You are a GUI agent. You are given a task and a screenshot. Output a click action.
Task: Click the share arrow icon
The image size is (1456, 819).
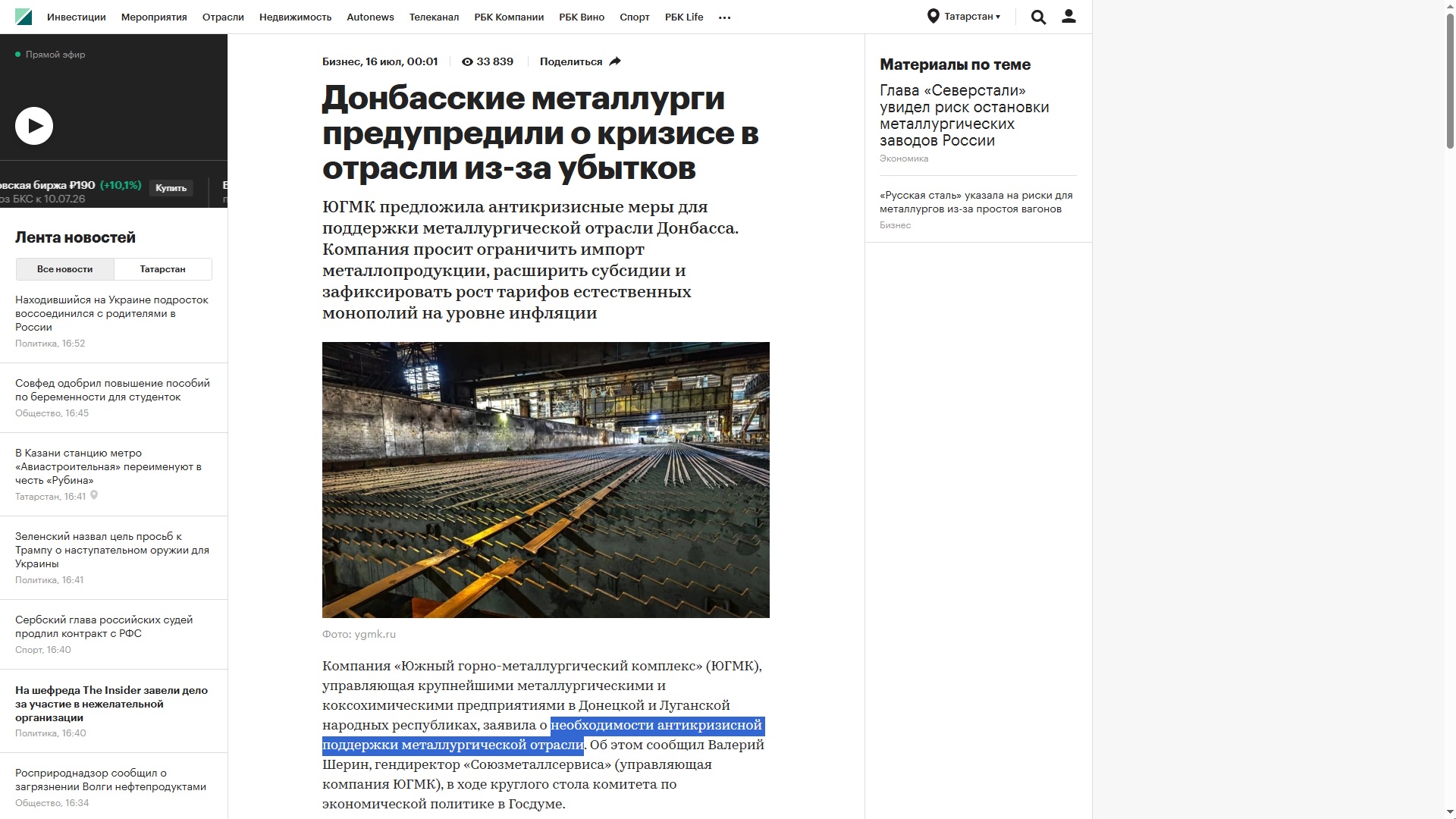[615, 61]
